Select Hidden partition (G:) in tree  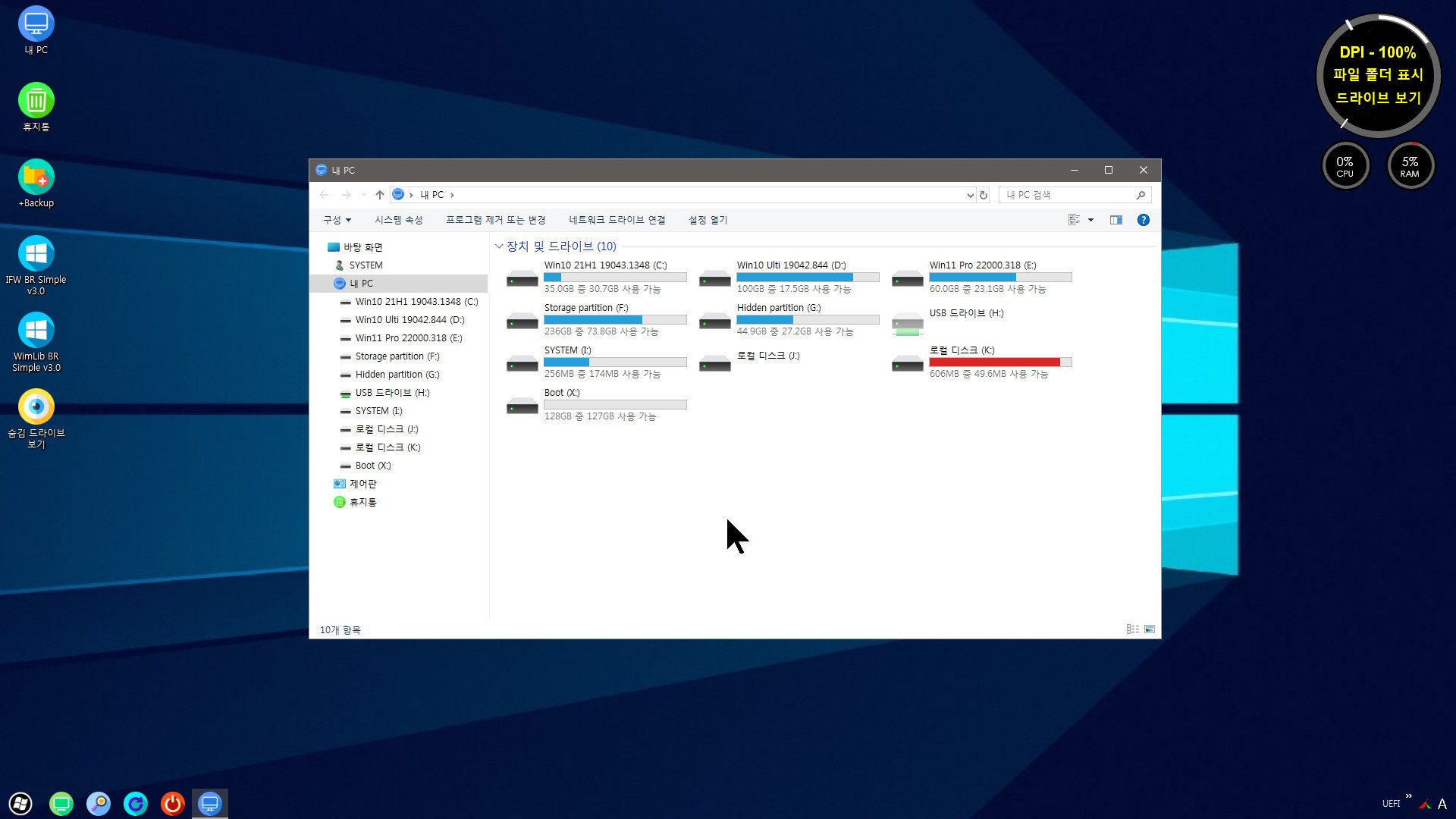click(397, 375)
